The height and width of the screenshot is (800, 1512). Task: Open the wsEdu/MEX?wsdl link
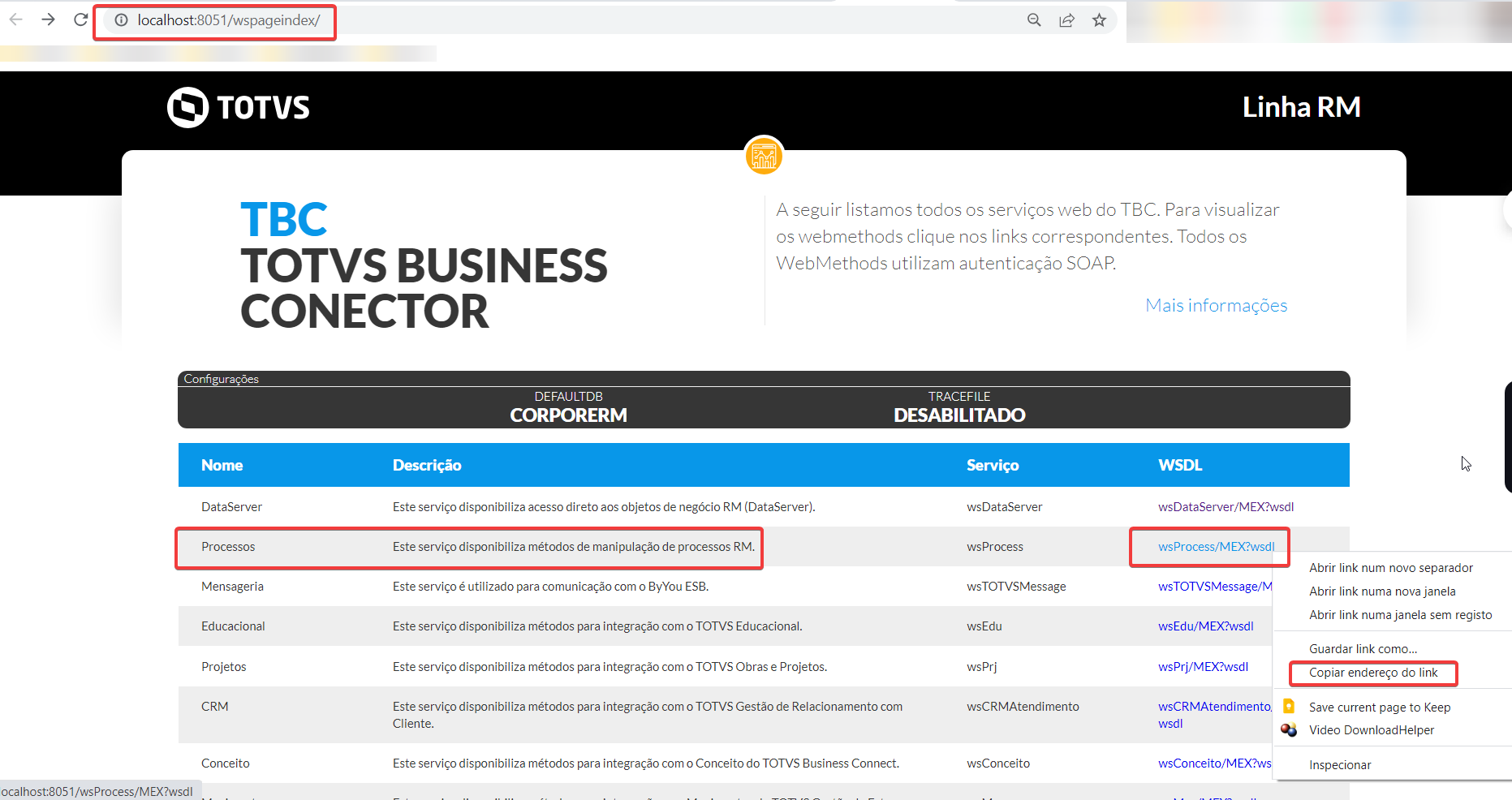(x=1205, y=626)
